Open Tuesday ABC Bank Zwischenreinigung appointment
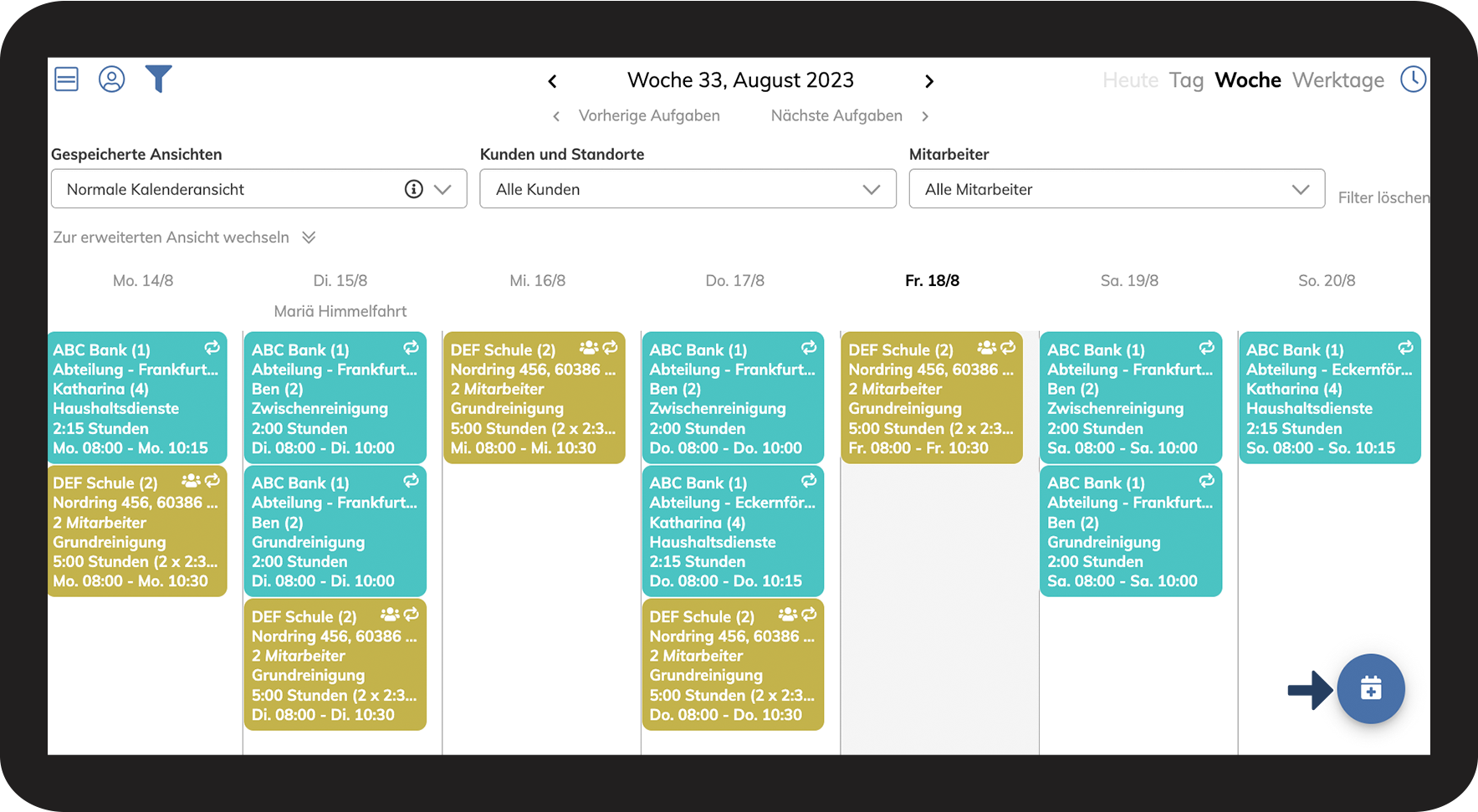The height and width of the screenshot is (812, 1478). (x=335, y=398)
